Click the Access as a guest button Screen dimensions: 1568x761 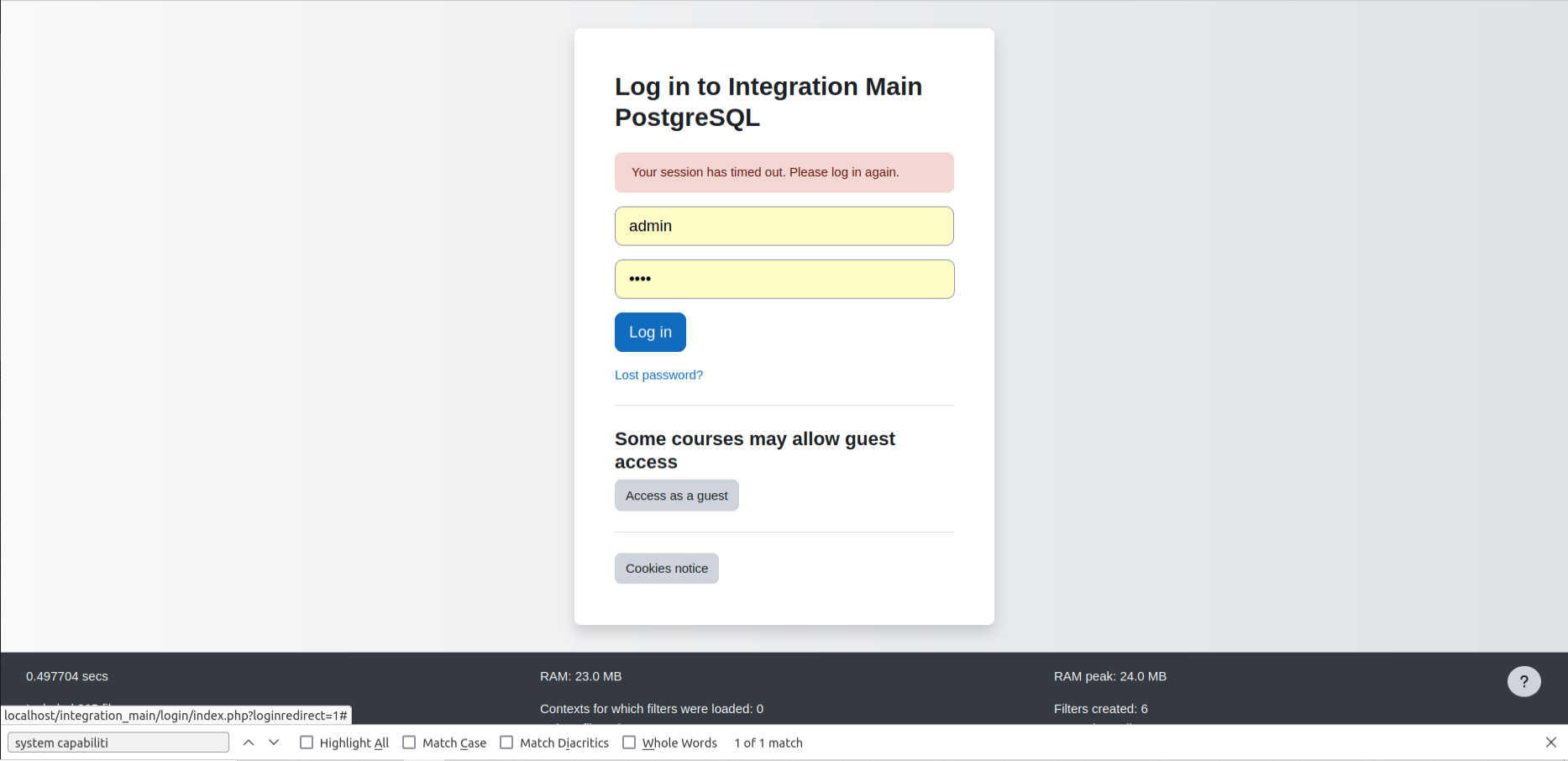click(677, 496)
